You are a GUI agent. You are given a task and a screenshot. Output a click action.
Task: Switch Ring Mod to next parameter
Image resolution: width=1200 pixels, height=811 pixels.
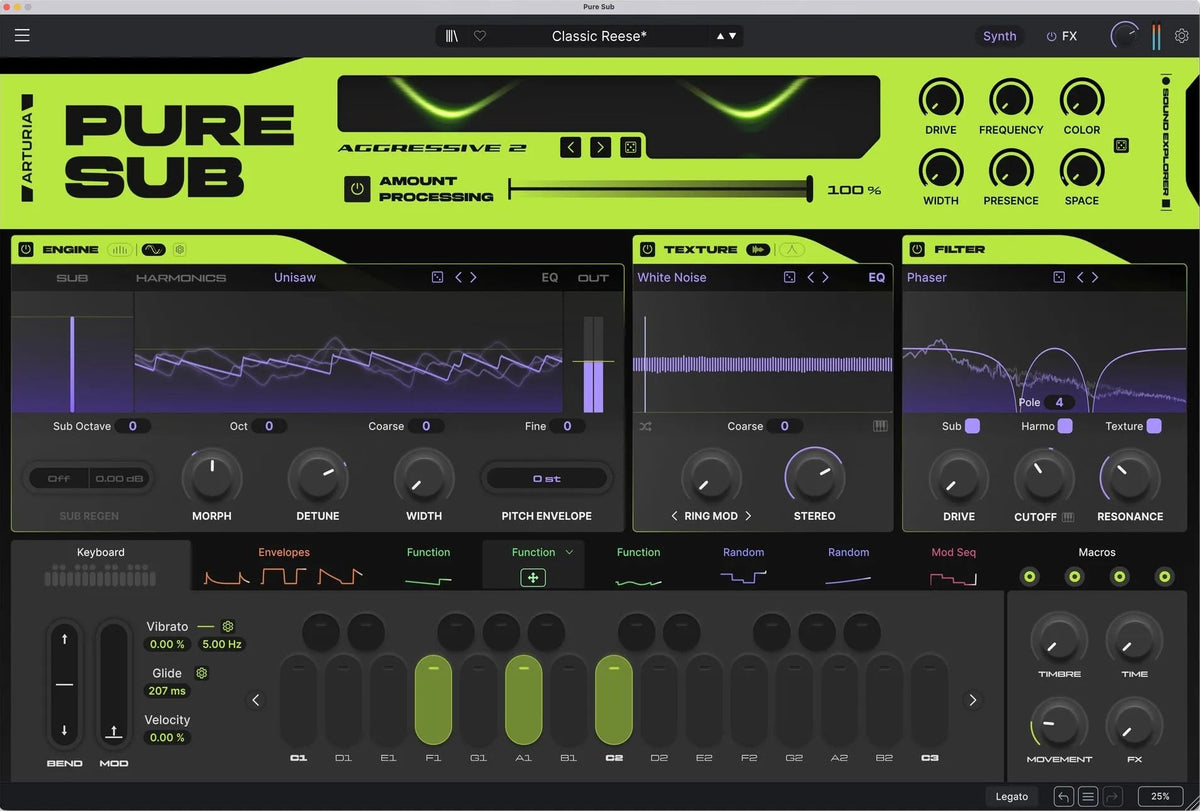[748, 516]
